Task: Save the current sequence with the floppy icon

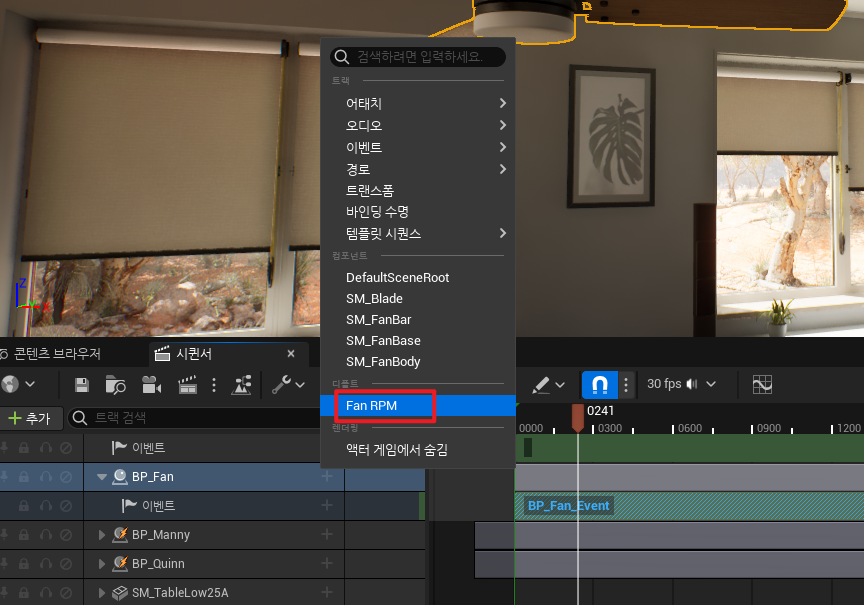Action: (x=82, y=385)
